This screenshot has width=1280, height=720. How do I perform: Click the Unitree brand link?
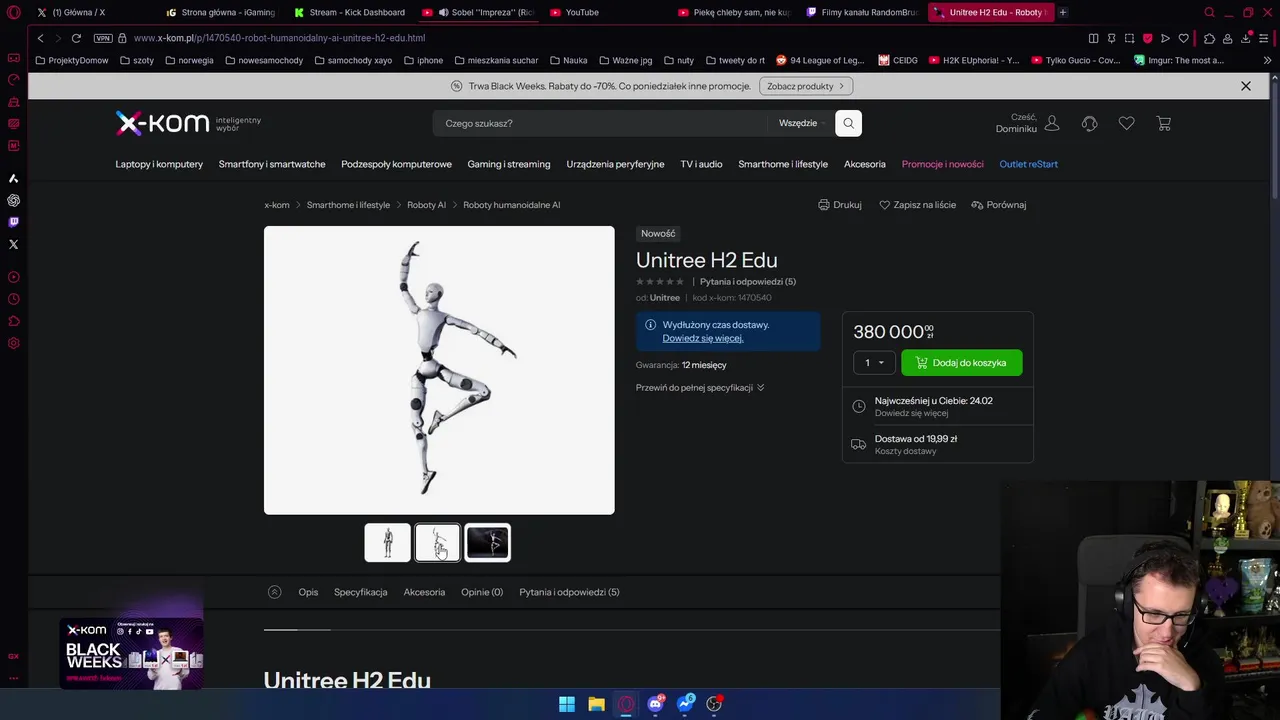[x=664, y=298]
